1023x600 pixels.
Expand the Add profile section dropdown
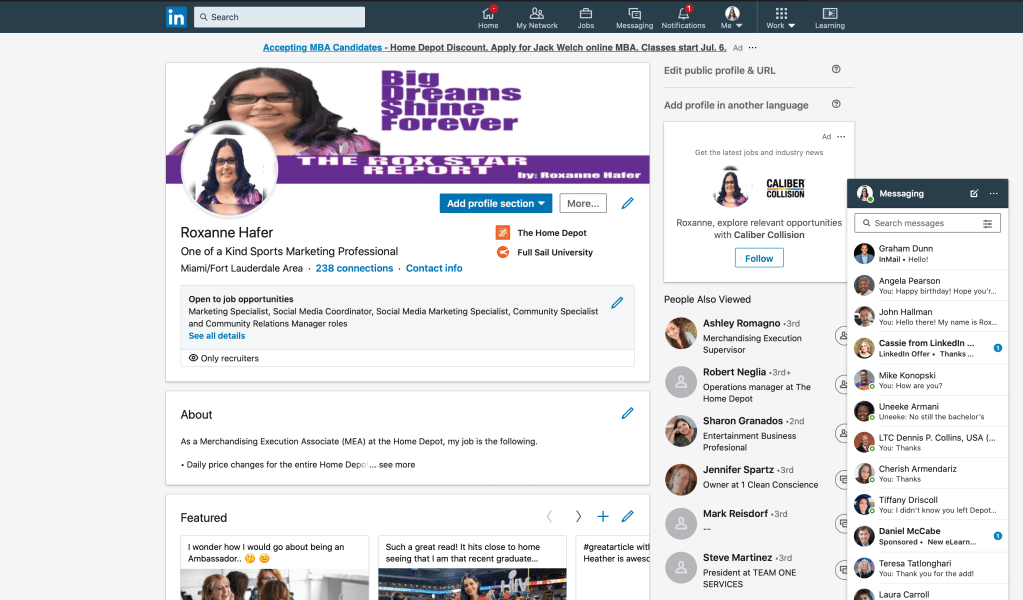pyautogui.click(x=496, y=203)
